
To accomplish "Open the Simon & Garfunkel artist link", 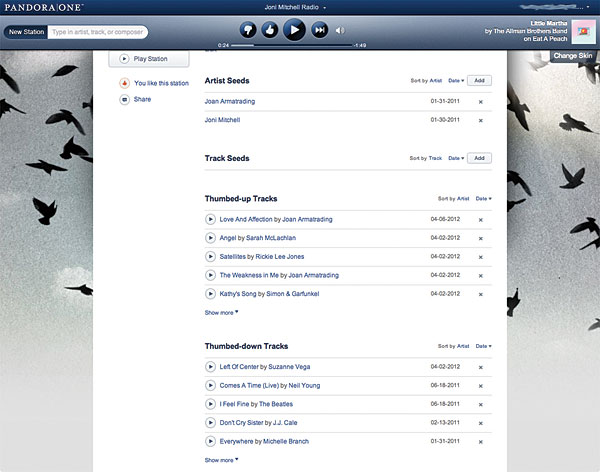I will coord(293,294).
